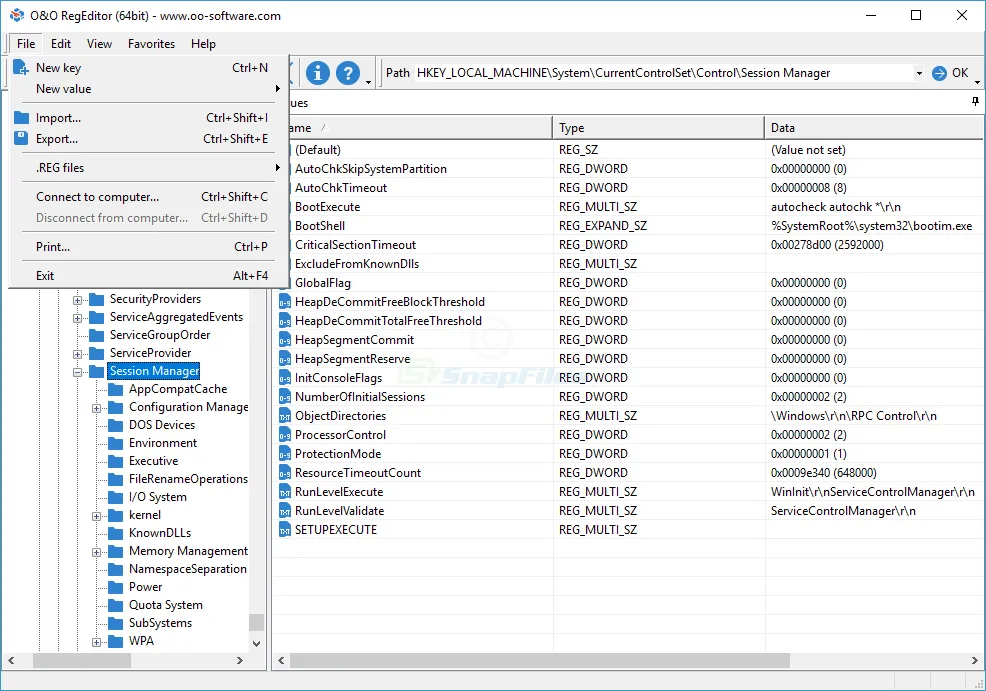Click the tree scroll down arrow
986x691 pixels.
point(256,643)
